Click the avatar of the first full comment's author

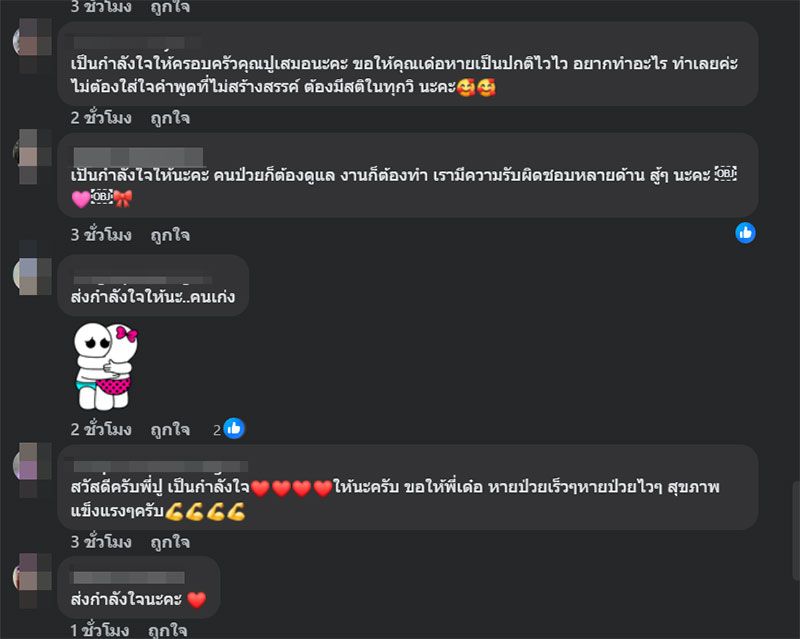32,43
